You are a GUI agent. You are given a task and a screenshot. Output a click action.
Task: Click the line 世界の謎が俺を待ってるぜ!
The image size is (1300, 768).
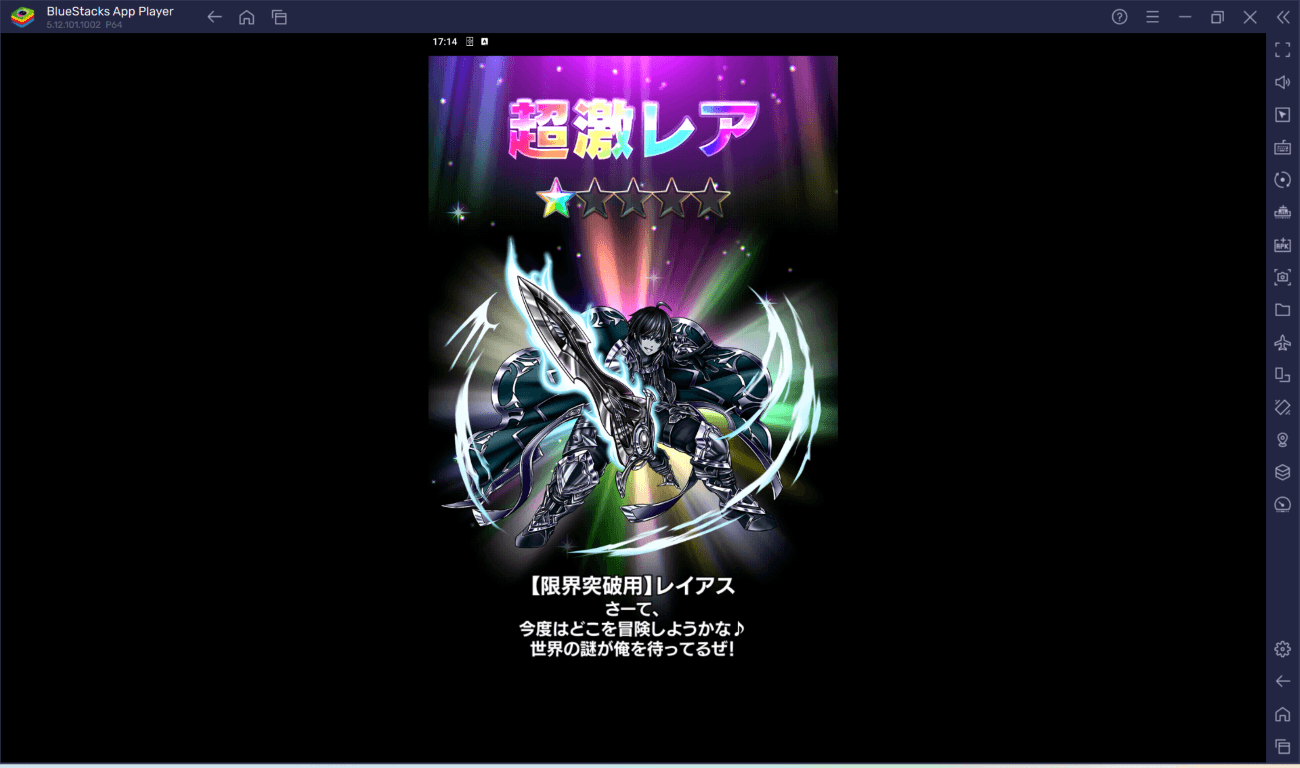633,649
